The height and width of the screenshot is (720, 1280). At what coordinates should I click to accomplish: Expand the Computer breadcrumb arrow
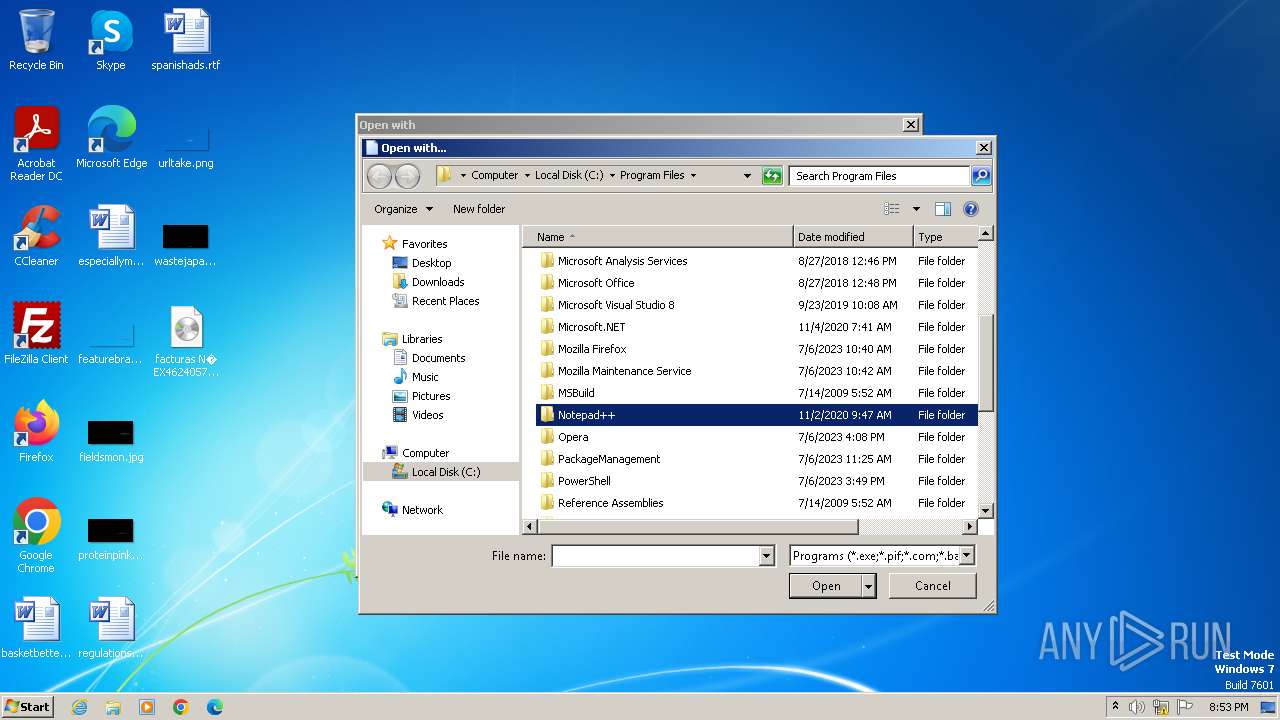[527, 175]
